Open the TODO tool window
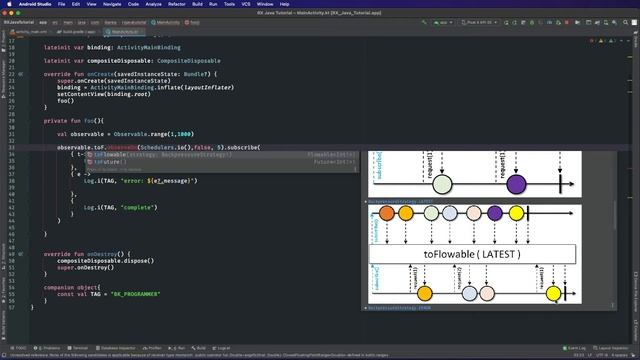640x360 pixels. 18,348
